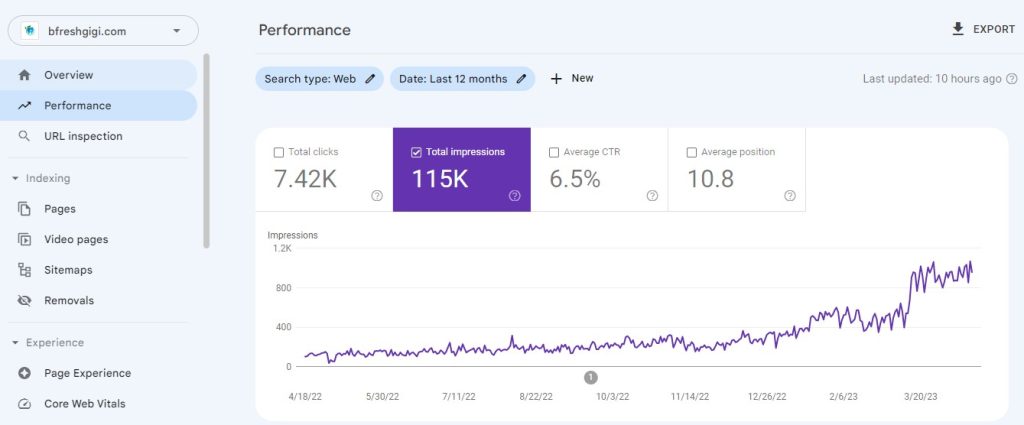1024x425 pixels.
Task: Click the Export download icon
Action: [958, 30]
